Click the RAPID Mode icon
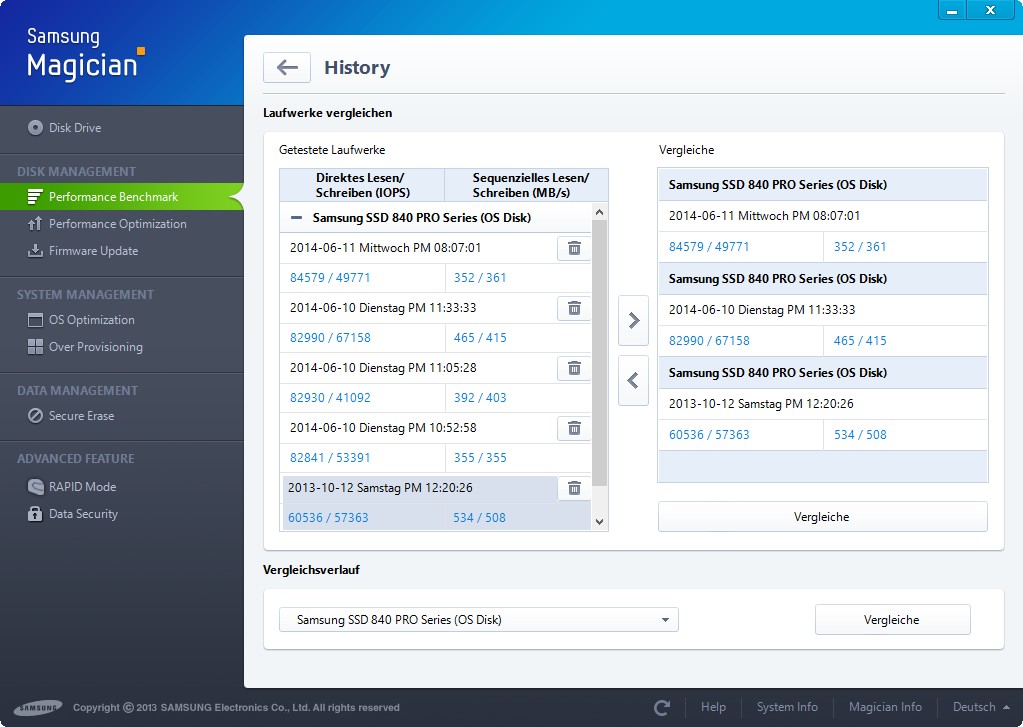Image resolution: width=1023 pixels, height=727 pixels. click(x=35, y=486)
